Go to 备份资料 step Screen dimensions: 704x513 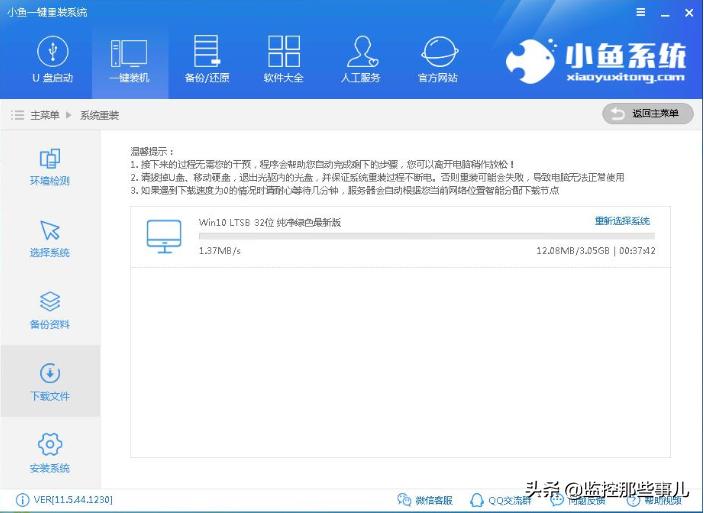click(50, 310)
